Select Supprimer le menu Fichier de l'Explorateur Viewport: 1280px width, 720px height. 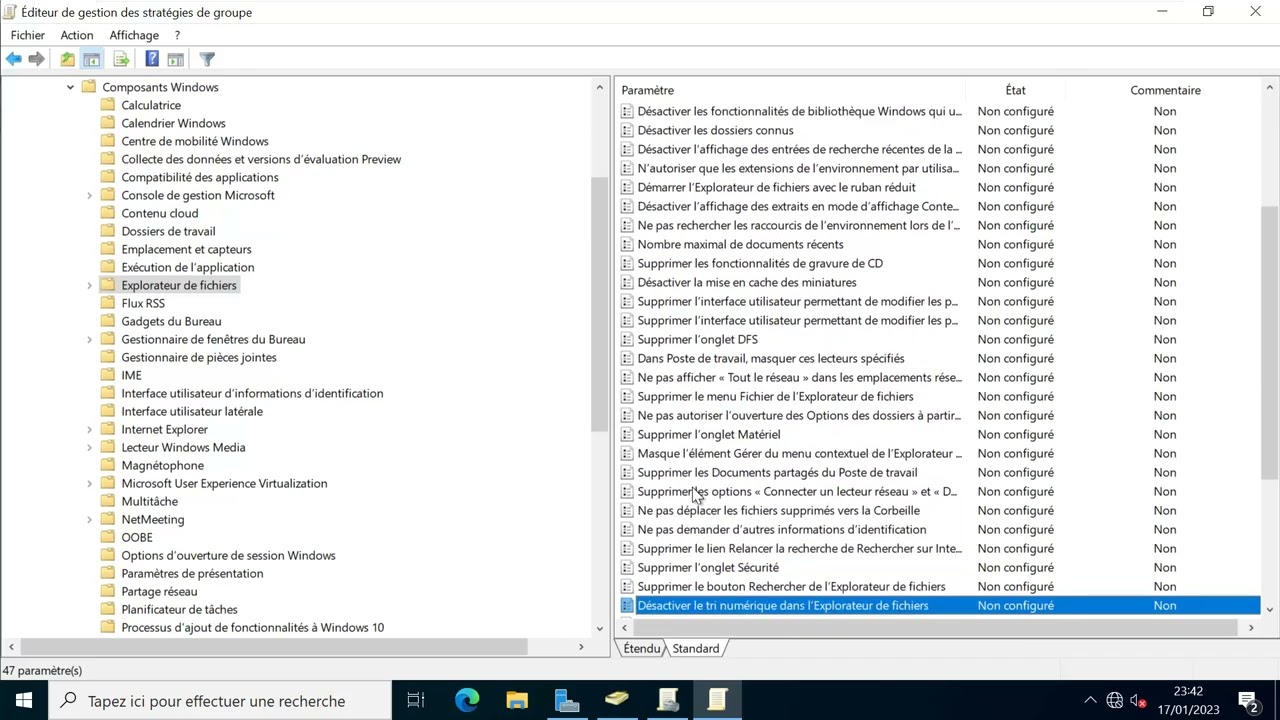775,396
